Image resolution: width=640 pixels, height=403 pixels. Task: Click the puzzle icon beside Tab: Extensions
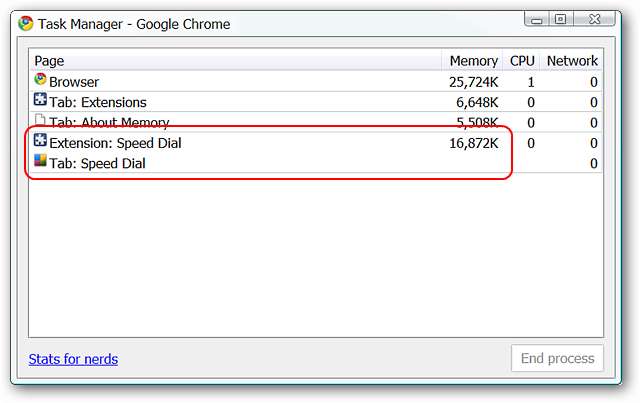tap(40, 101)
